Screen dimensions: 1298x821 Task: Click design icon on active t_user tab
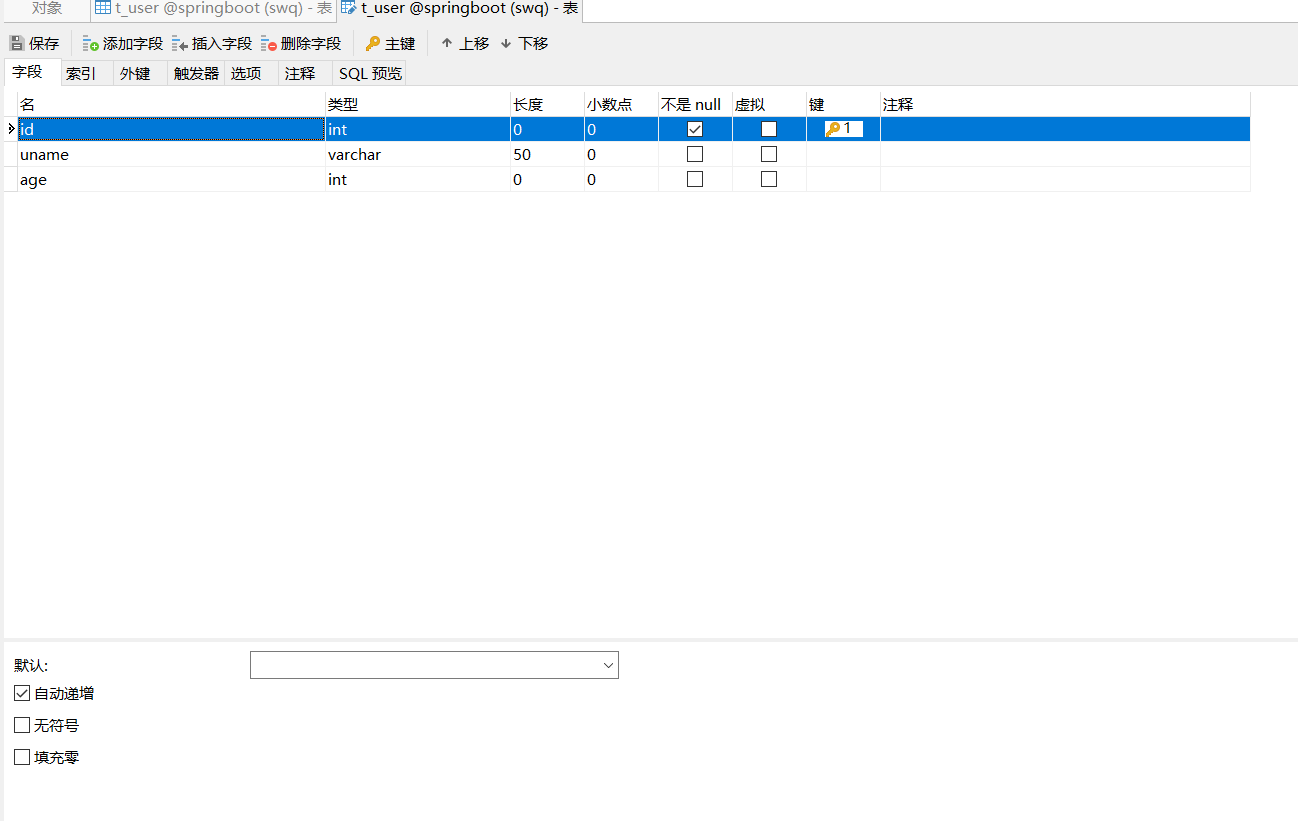point(349,9)
